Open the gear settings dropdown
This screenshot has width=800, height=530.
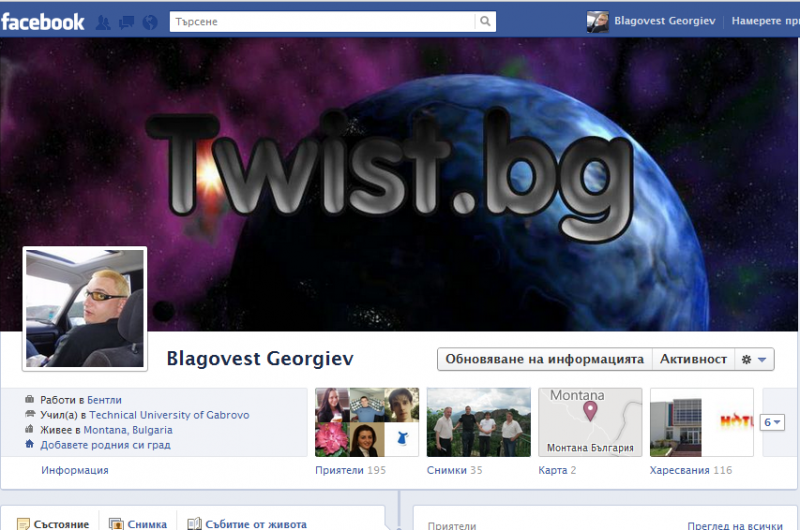pyautogui.click(x=753, y=359)
